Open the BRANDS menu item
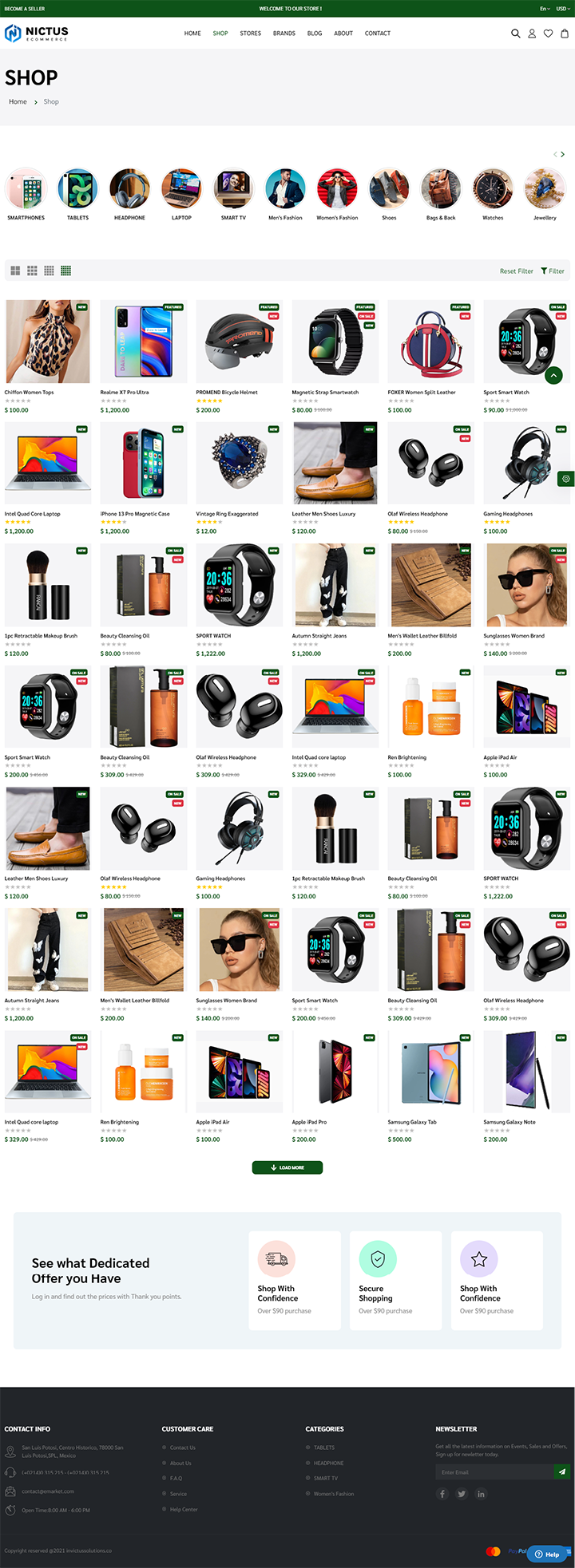Viewport: 575px width, 1568px height. tap(284, 34)
